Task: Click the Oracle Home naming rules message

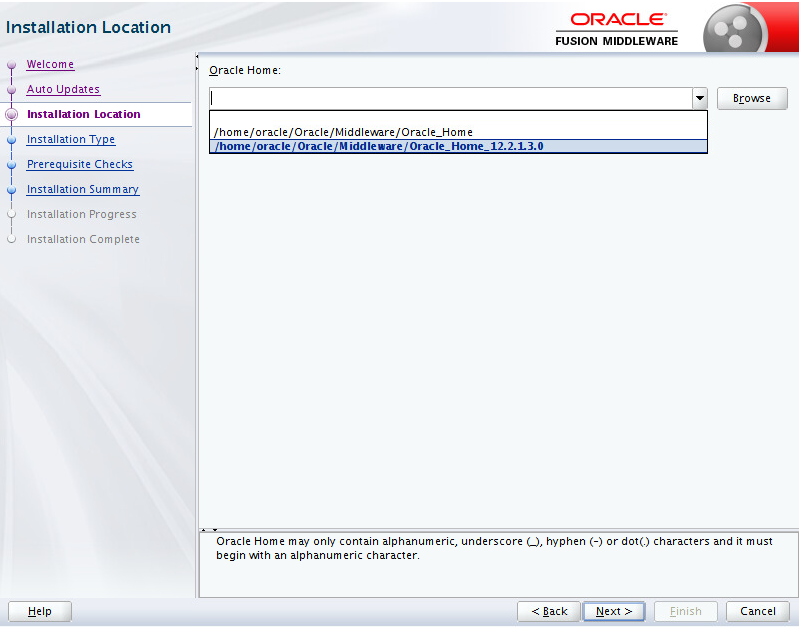Action: click(494, 548)
